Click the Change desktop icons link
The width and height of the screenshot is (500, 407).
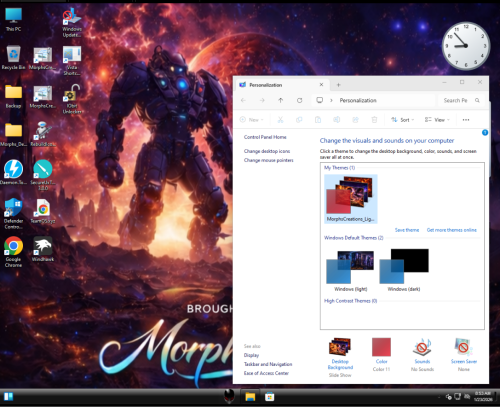pos(267,151)
